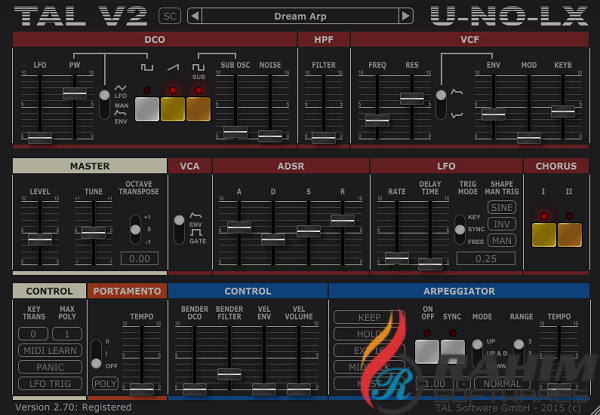Click the VCF RES slider handle

(x=412, y=98)
